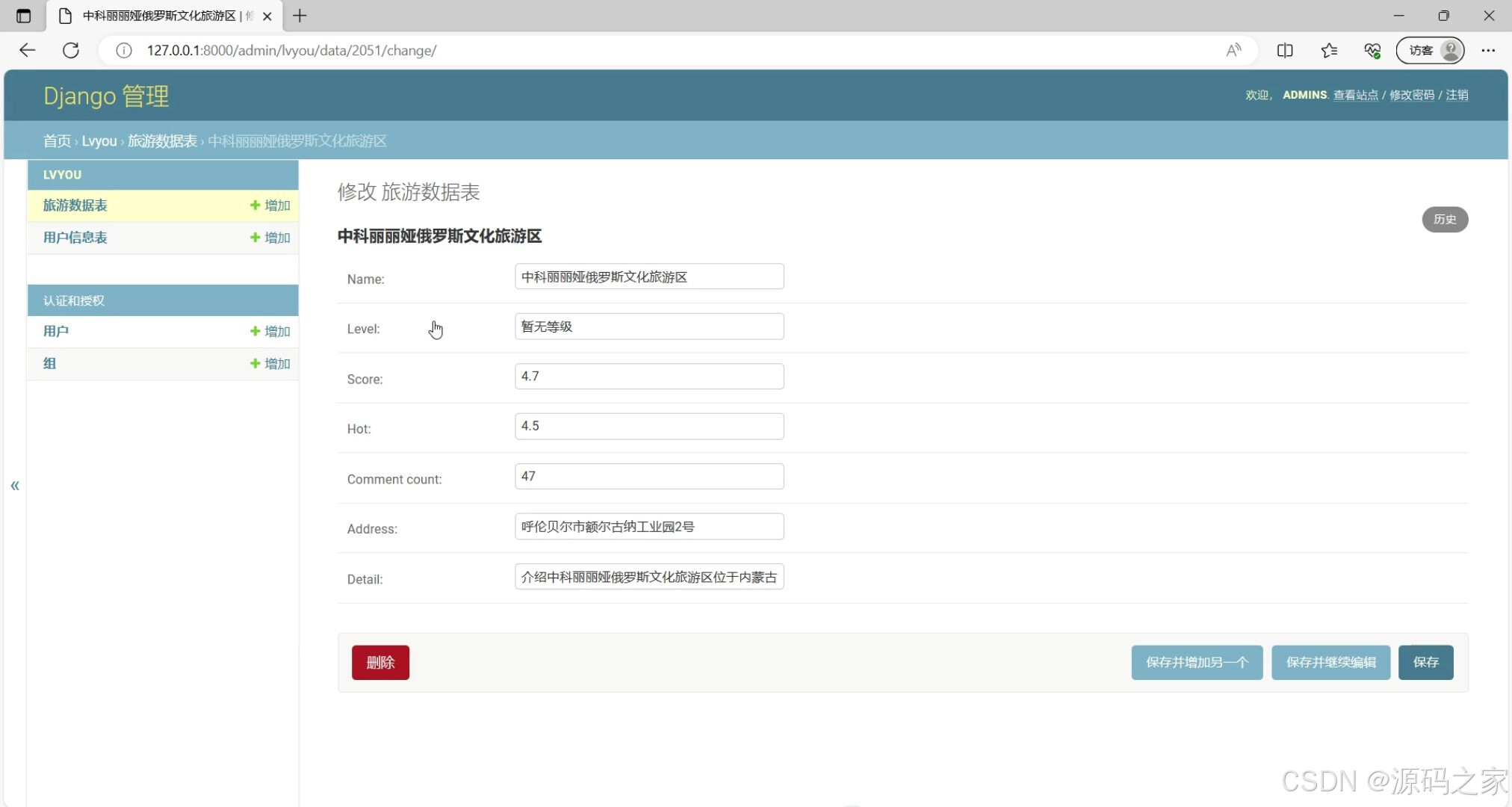Open the tab actions menu icon
The height and width of the screenshot is (807, 1512).
[23, 16]
